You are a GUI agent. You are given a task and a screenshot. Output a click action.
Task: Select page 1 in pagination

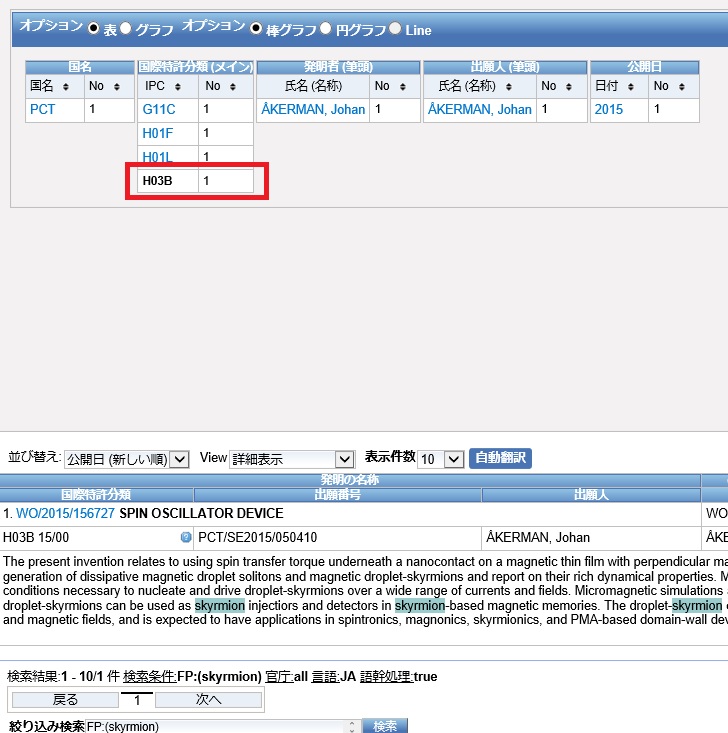(x=137, y=700)
